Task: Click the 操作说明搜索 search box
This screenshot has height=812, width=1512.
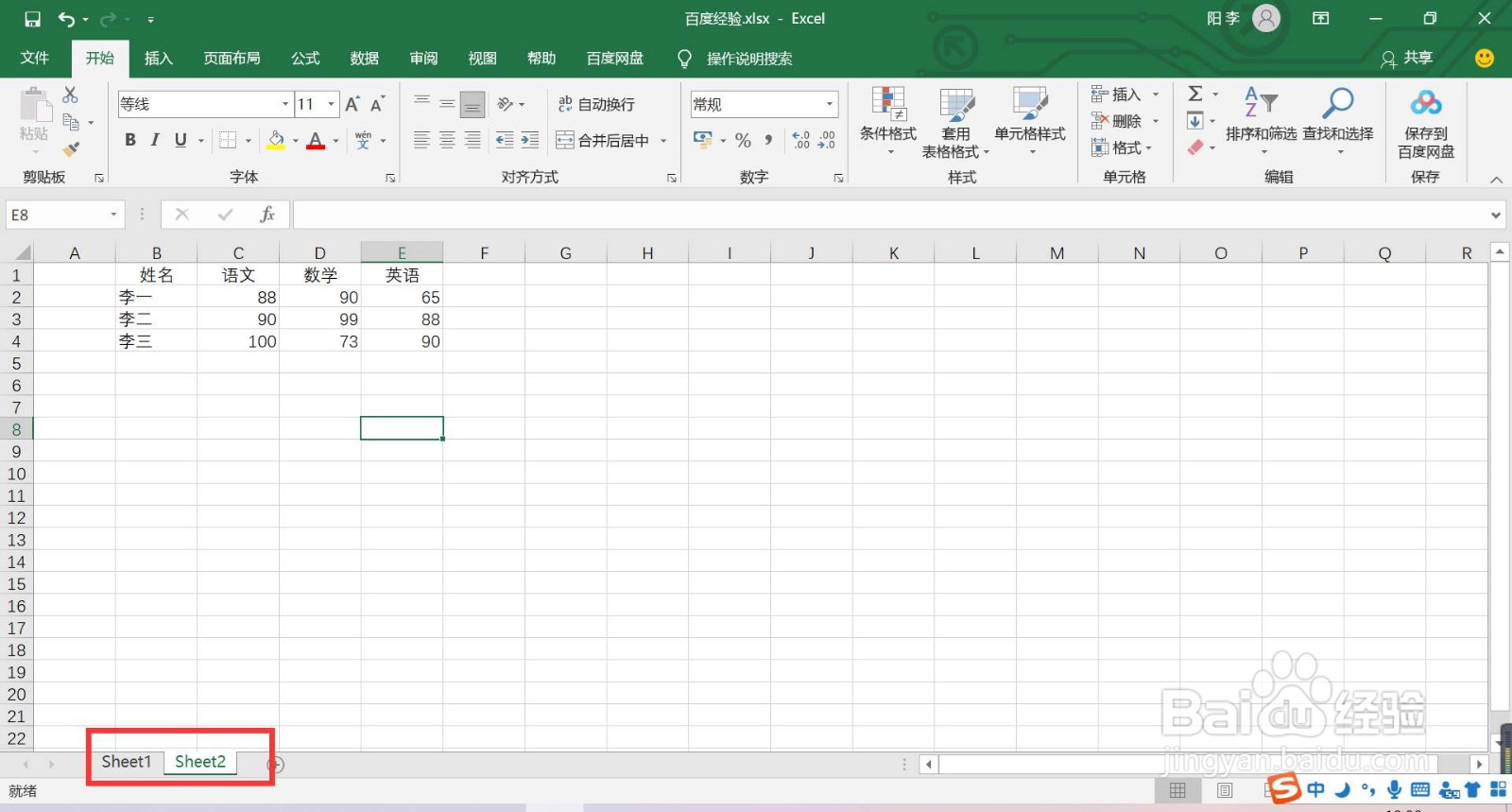Action: [749, 59]
